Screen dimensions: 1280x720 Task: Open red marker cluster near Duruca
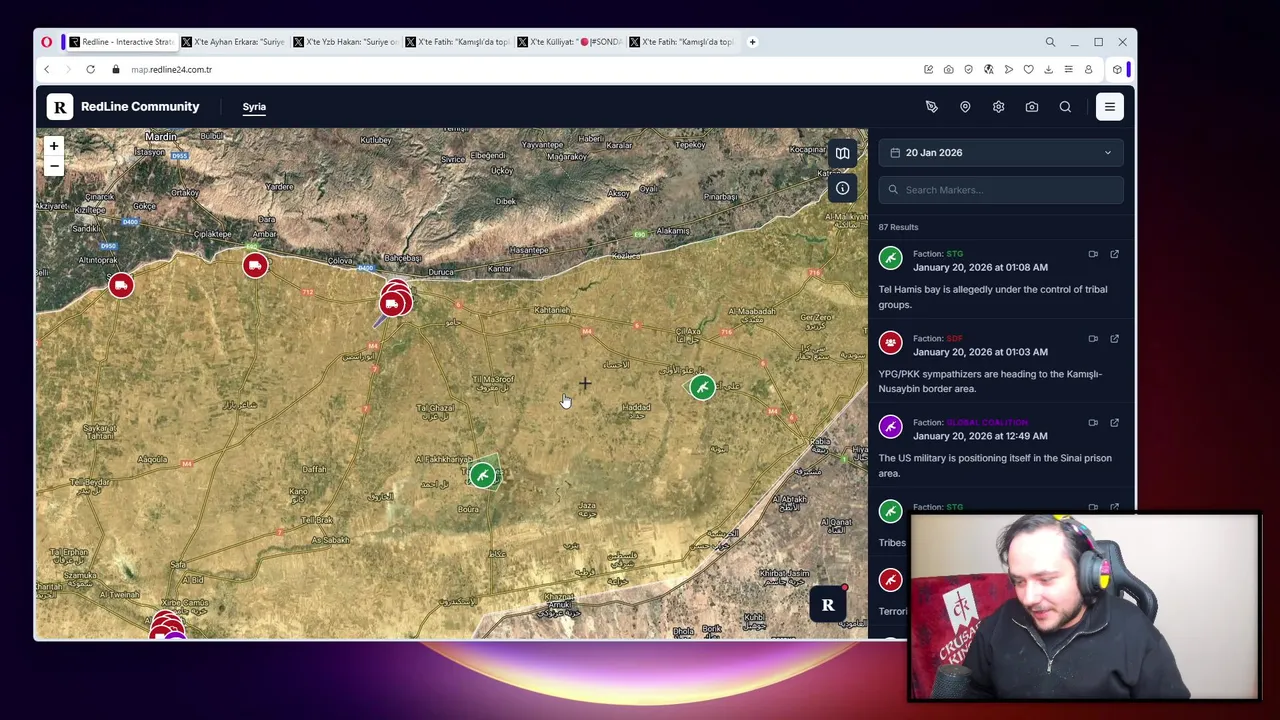[394, 301]
